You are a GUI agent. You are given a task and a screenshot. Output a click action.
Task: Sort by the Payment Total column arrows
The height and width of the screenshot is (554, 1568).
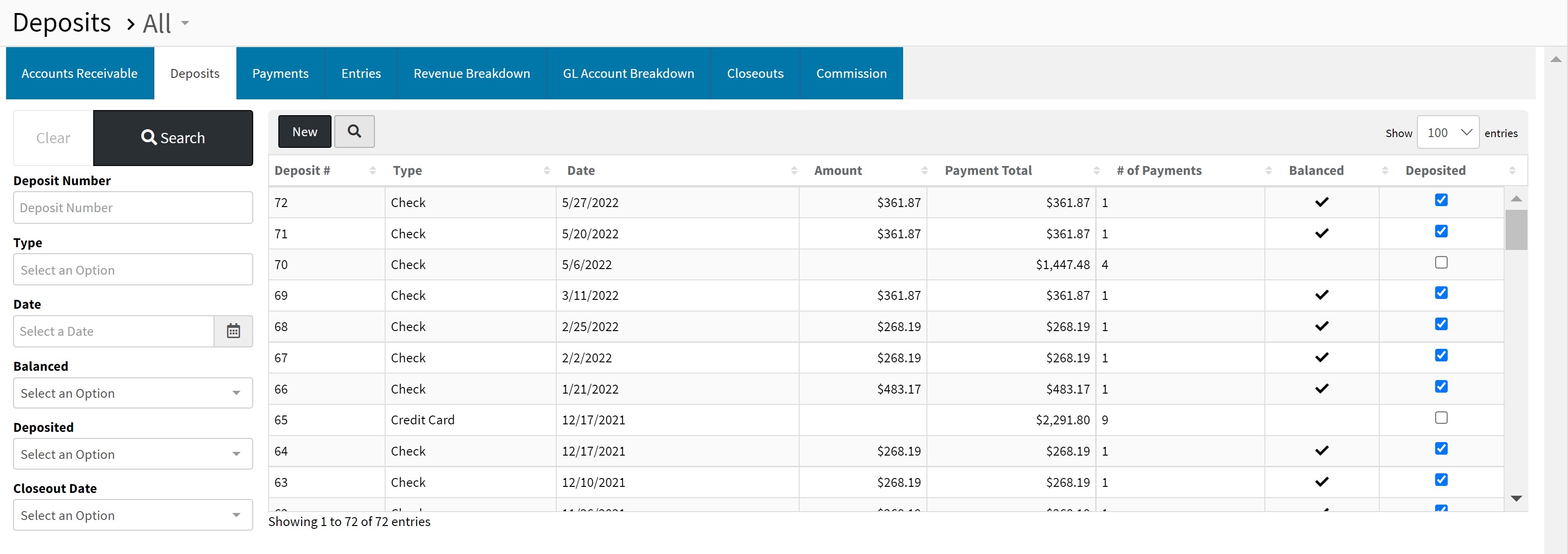(1096, 171)
